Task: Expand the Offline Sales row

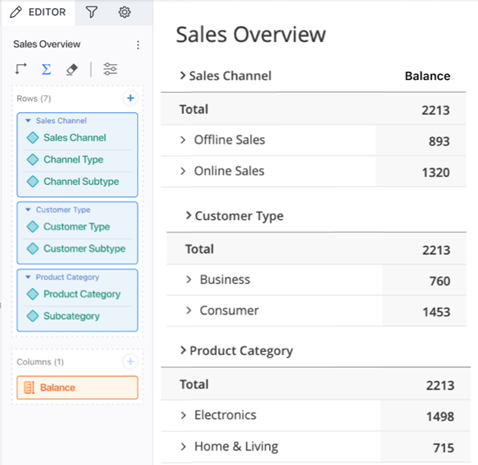Action: (x=183, y=140)
